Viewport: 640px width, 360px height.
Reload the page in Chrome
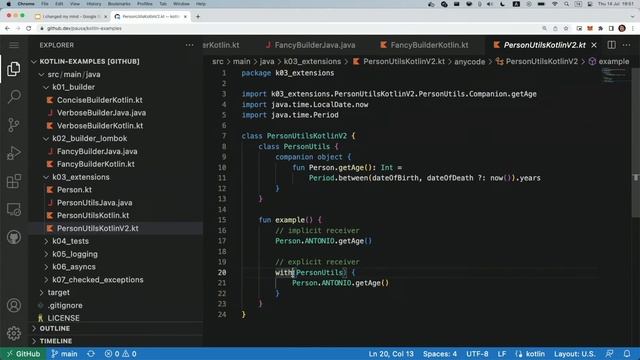28,28
